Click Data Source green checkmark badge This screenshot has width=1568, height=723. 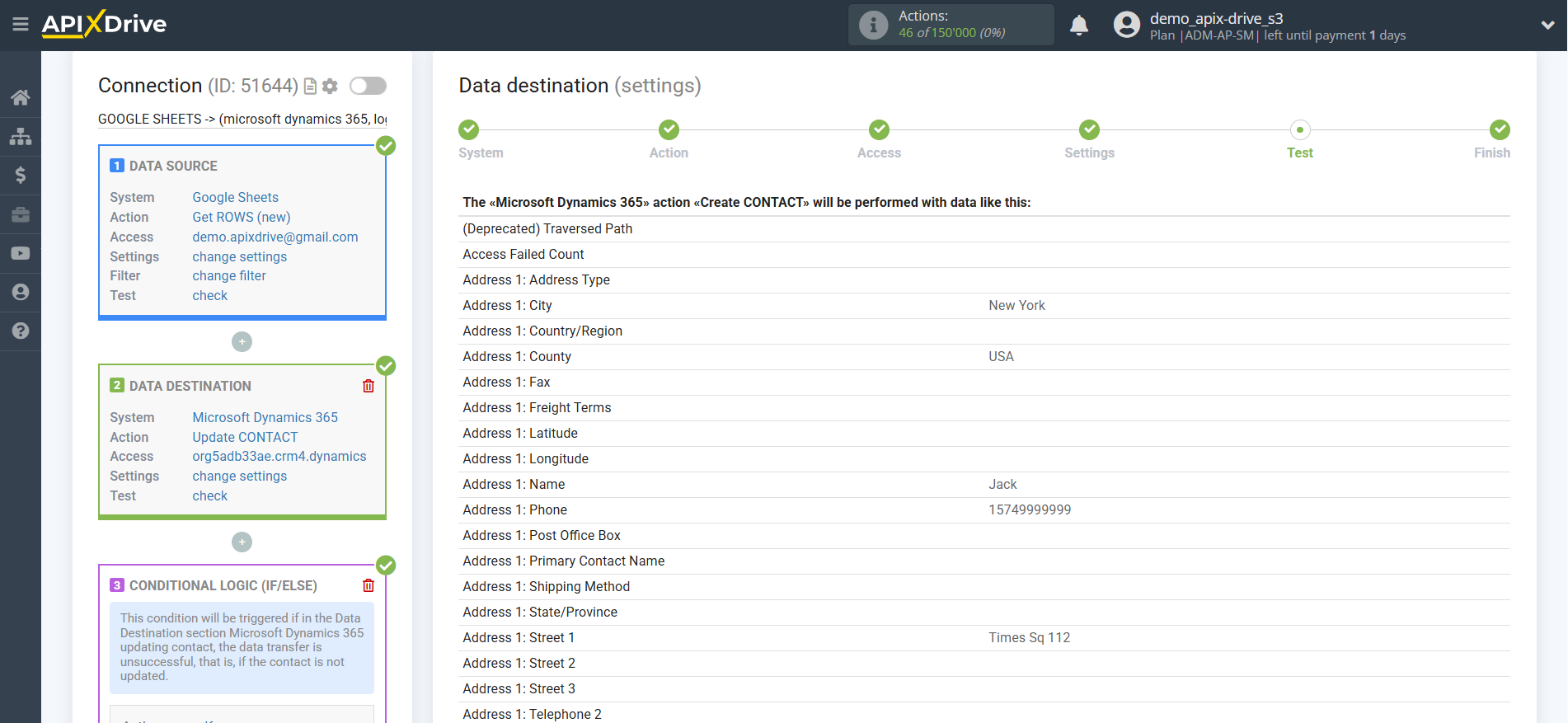click(x=386, y=146)
